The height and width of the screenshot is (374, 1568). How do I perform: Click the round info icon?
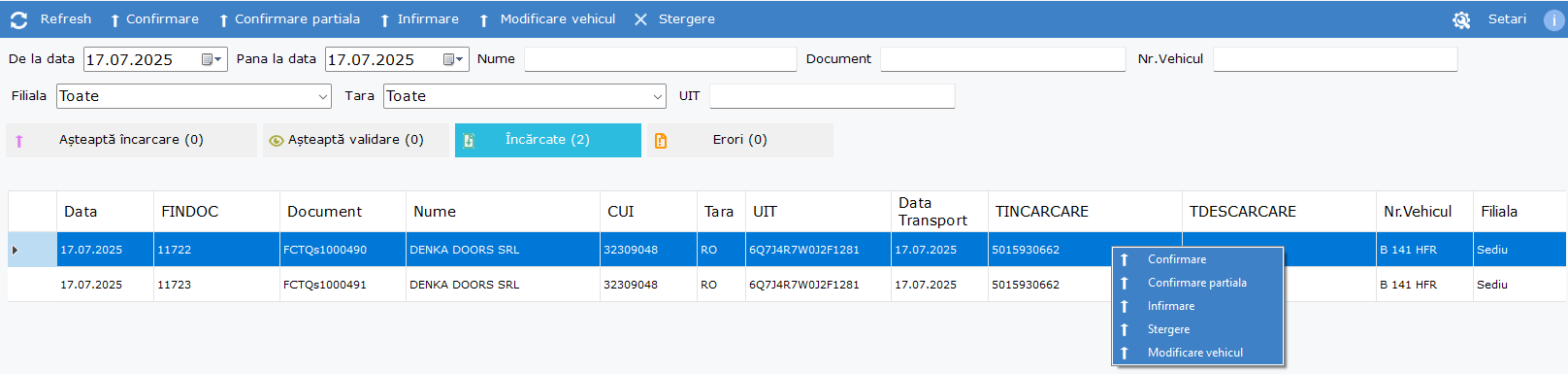1554,19
